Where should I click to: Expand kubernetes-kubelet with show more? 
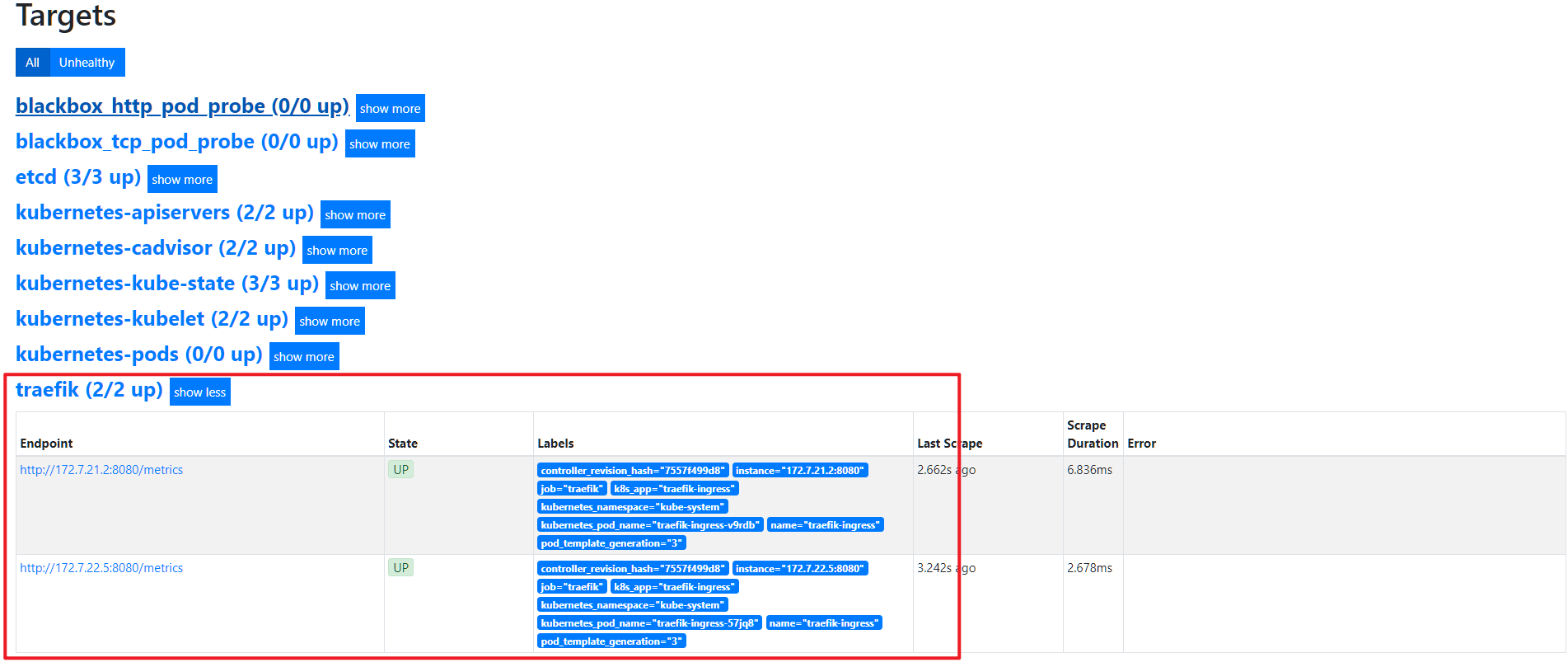(330, 322)
